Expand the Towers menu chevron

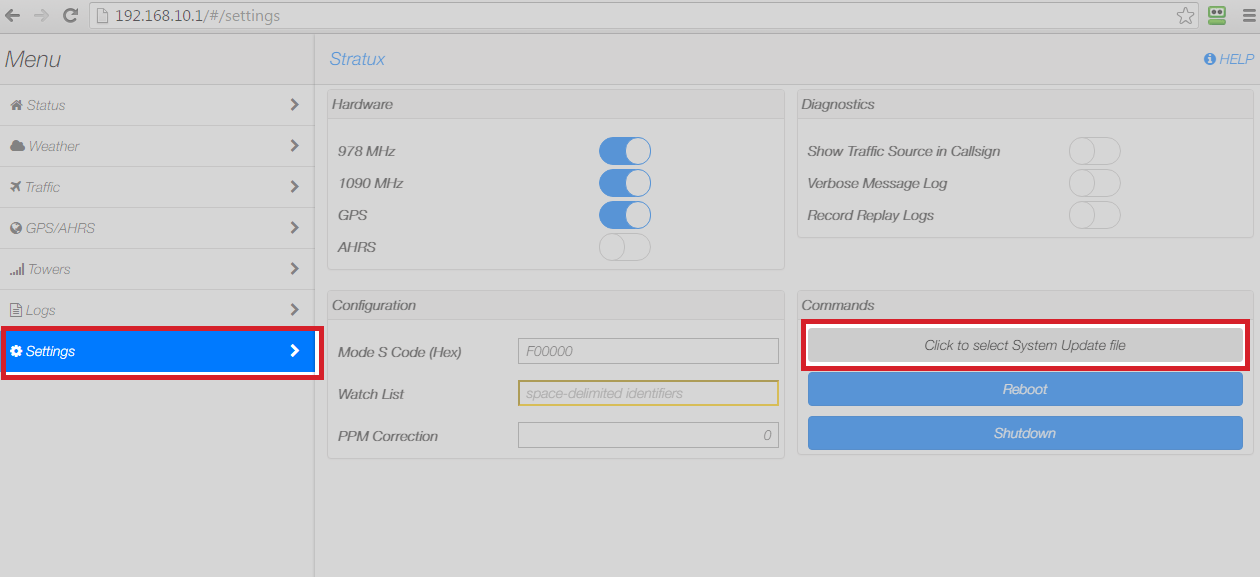tap(294, 269)
